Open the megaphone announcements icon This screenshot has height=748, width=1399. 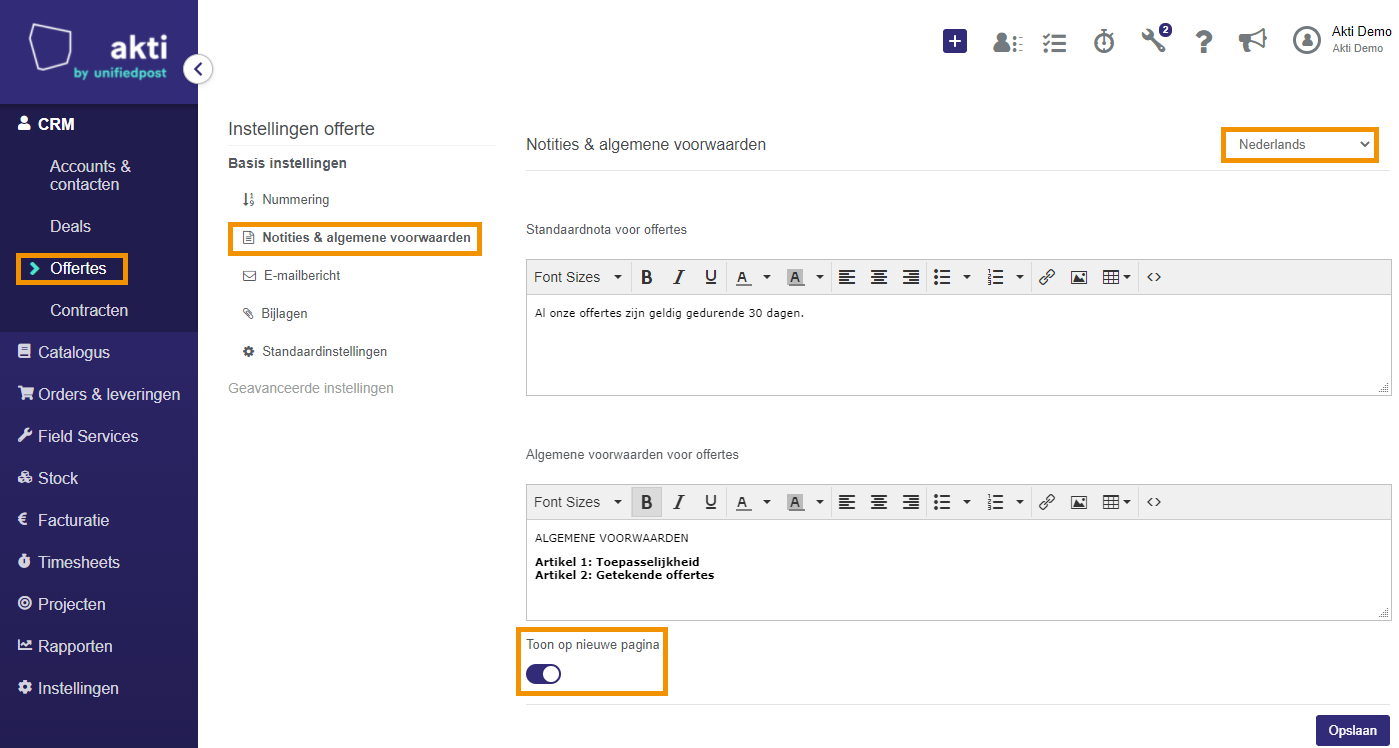(1252, 40)
